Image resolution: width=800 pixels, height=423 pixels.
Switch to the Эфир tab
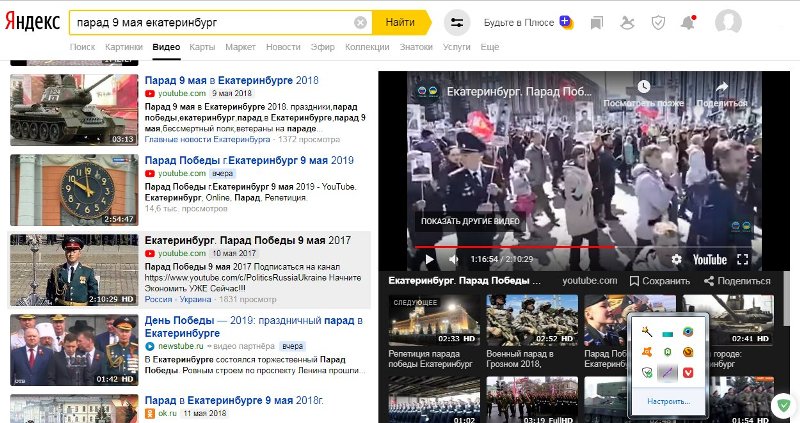pyautogui.click(x=323, y=47)
